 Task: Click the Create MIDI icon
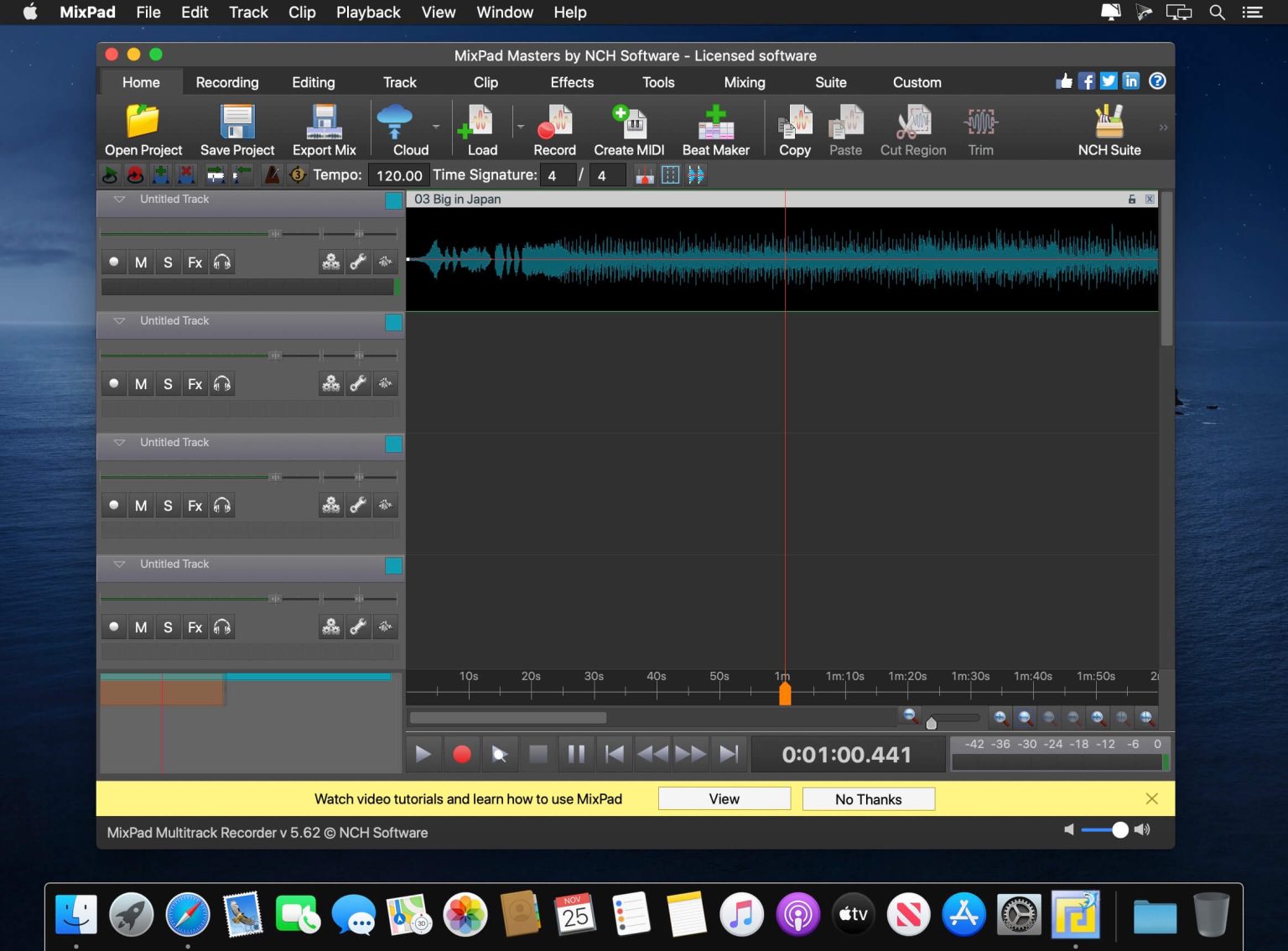click(x=627, y=128)
